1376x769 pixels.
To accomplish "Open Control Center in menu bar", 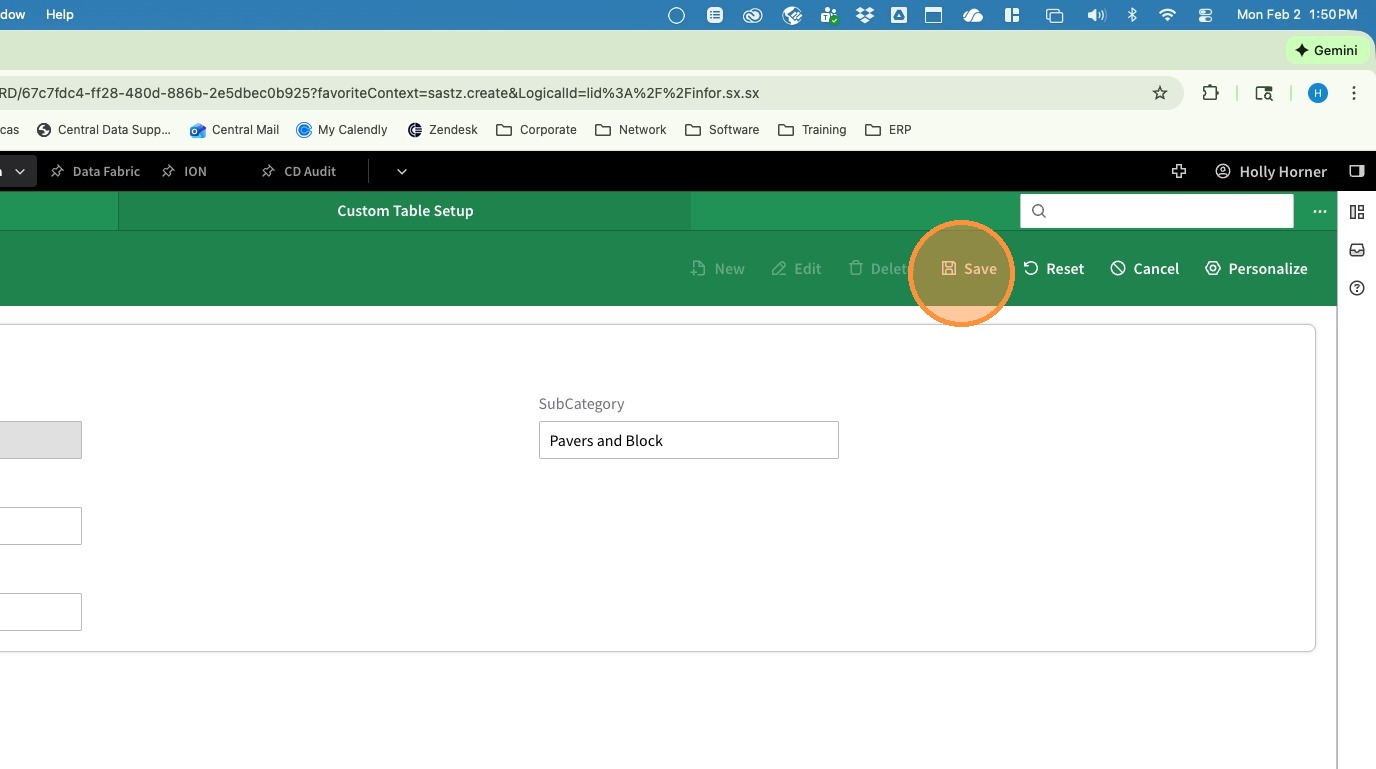I will [x=1205, y=15].
